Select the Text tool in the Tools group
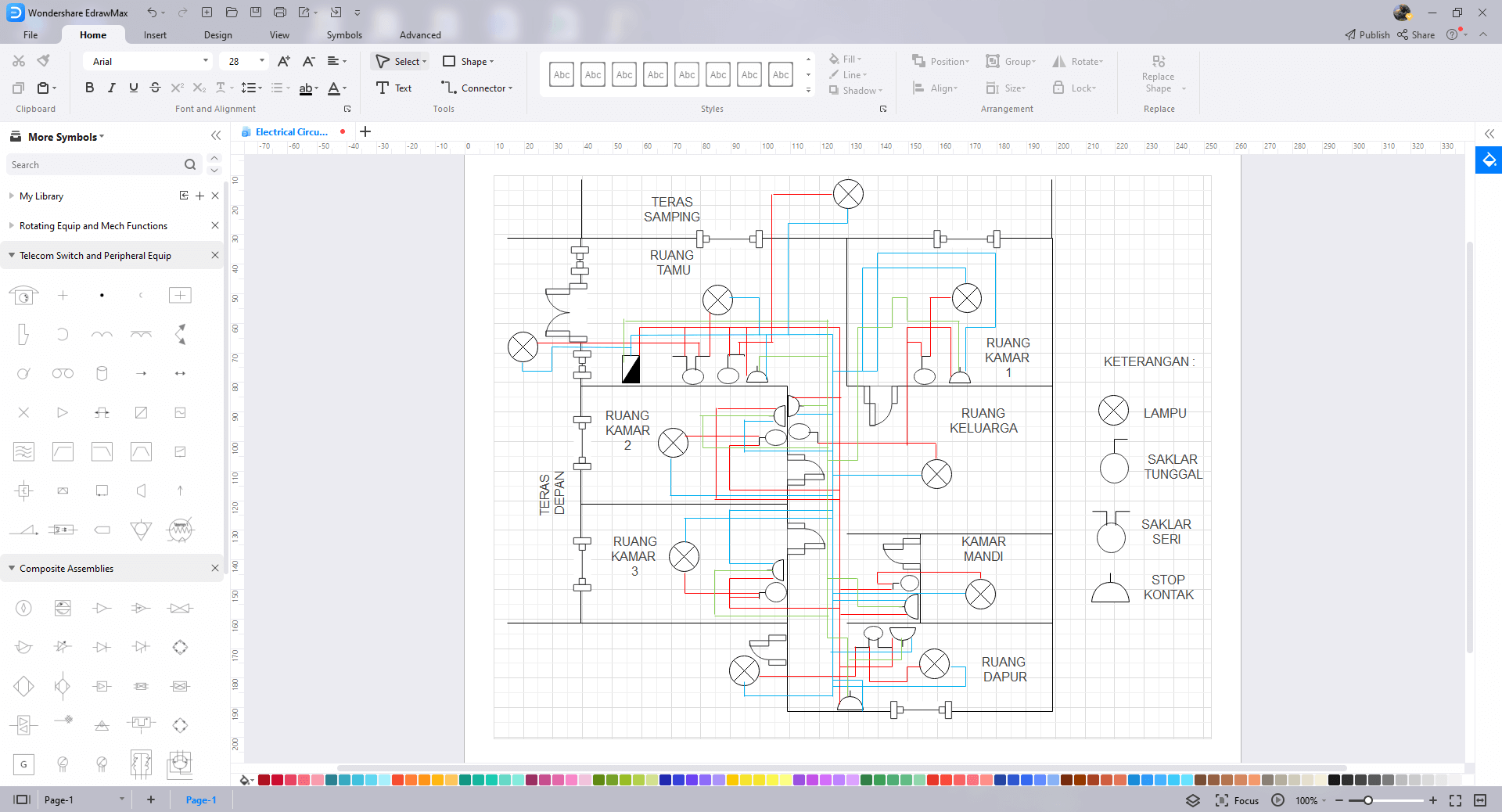 [x=393, y=88]
